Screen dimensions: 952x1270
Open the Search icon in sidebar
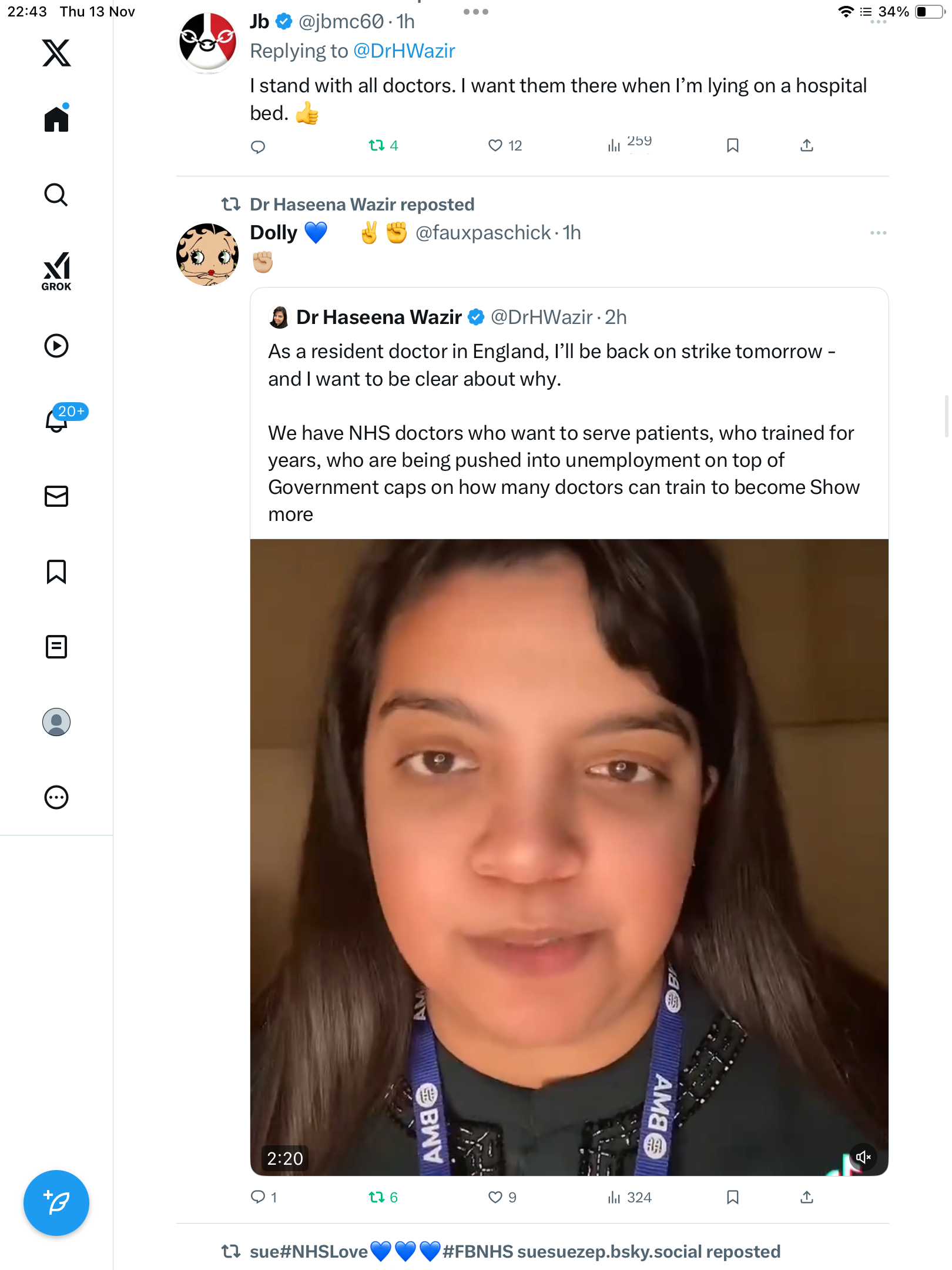point(56,195)
